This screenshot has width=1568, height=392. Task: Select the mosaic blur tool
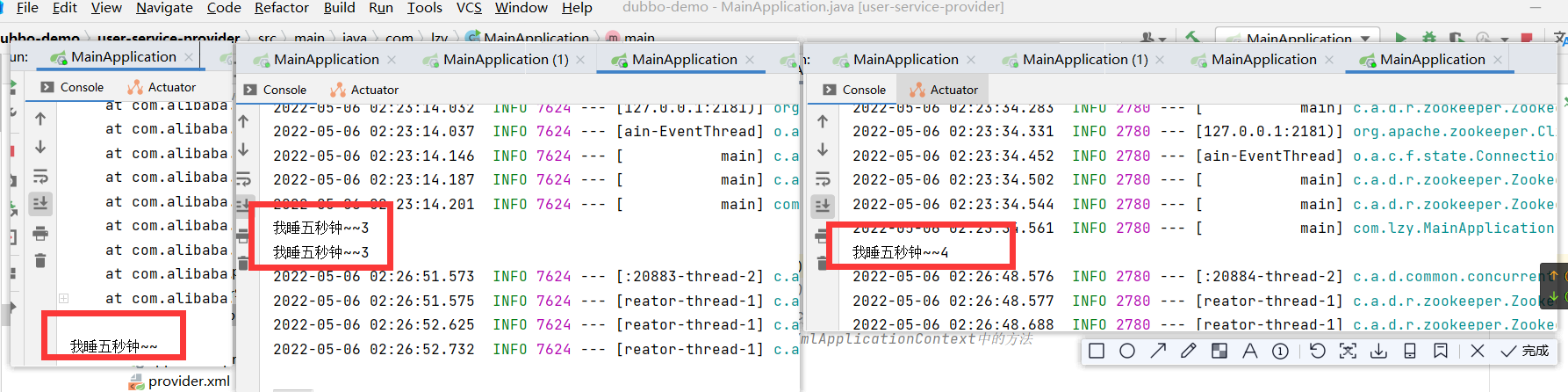point(1219,351)
